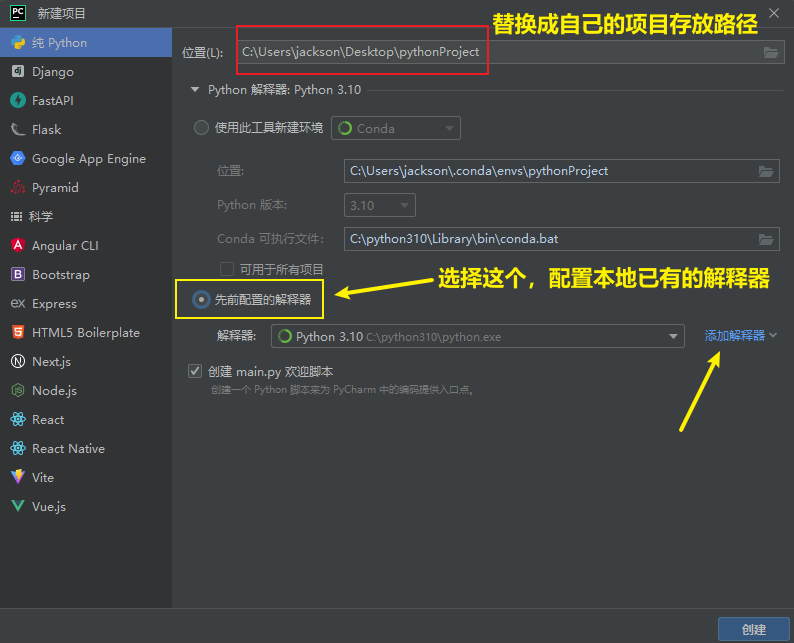The image size is (794, 643).
Task: Collapse the Python interpreter section
Action: coord(195,90)
